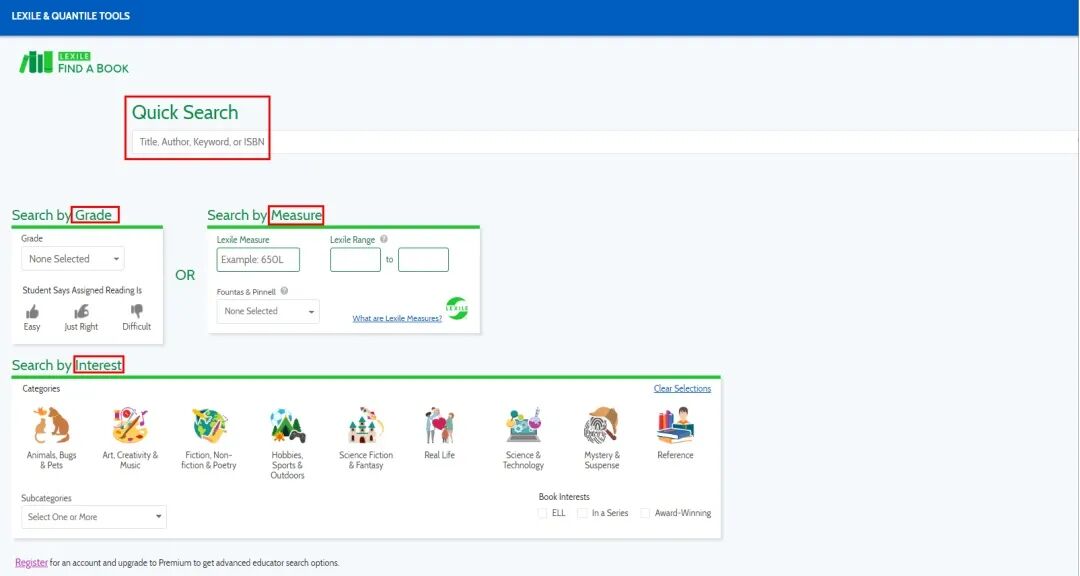Enable the Award-Winning checkbox
The image size is (1080, 576).
[x=645, y=513]
